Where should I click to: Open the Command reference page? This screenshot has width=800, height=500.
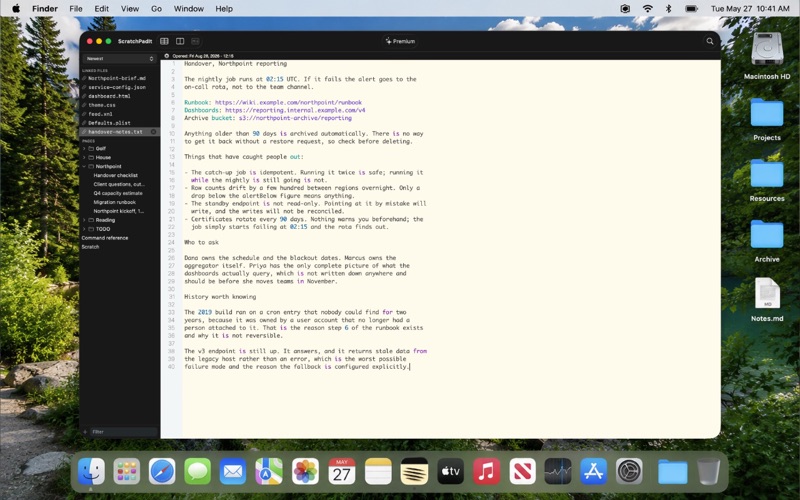click(x=105, y=238)
